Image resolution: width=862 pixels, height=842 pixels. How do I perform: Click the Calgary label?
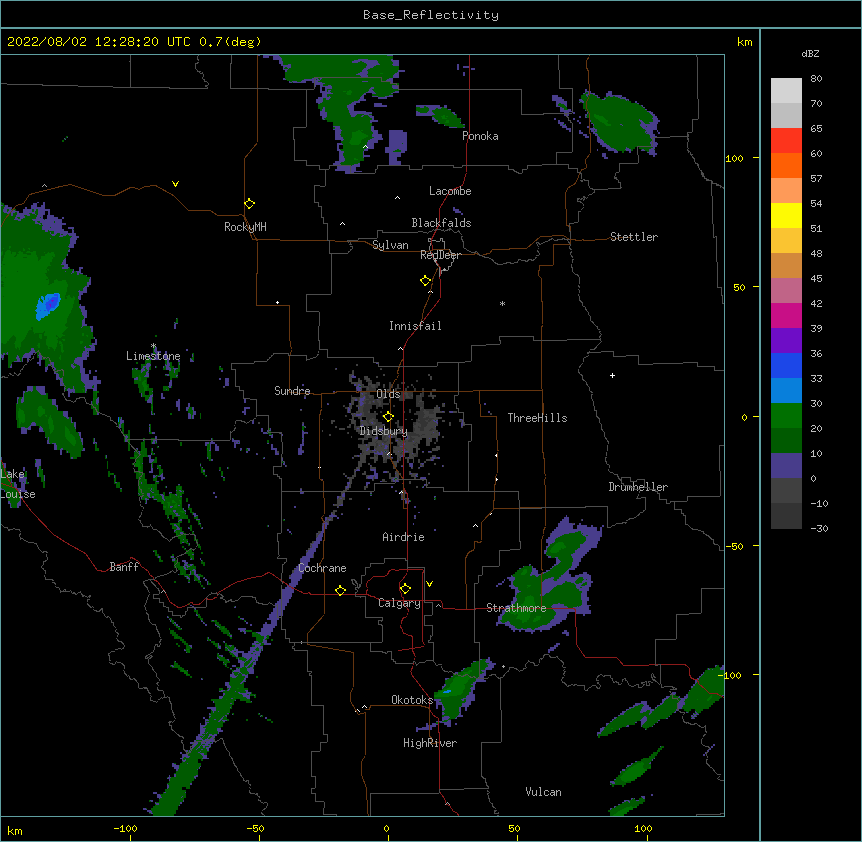[x=399, y=603]
